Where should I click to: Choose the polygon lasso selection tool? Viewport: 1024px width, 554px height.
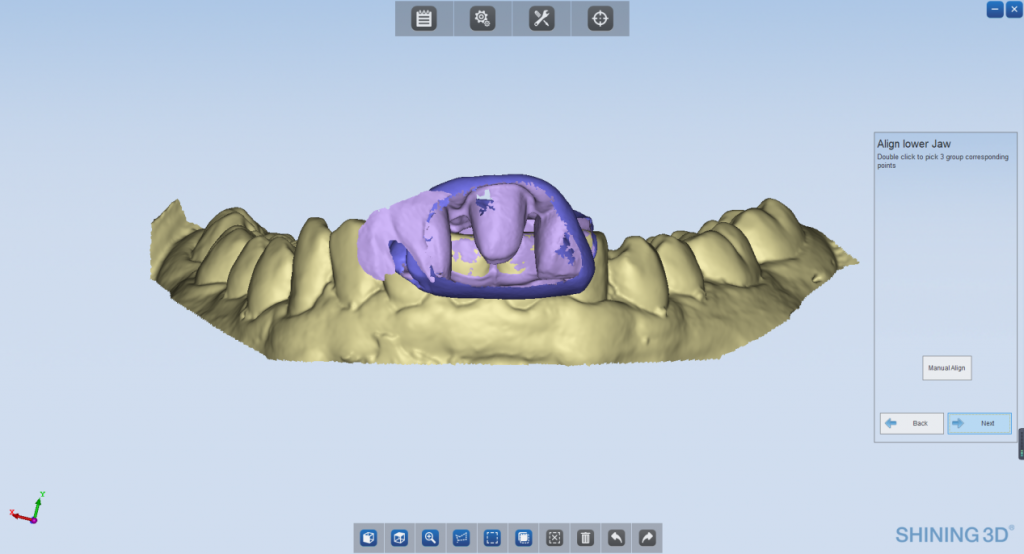pyautogui.click(x=461, y=538)
